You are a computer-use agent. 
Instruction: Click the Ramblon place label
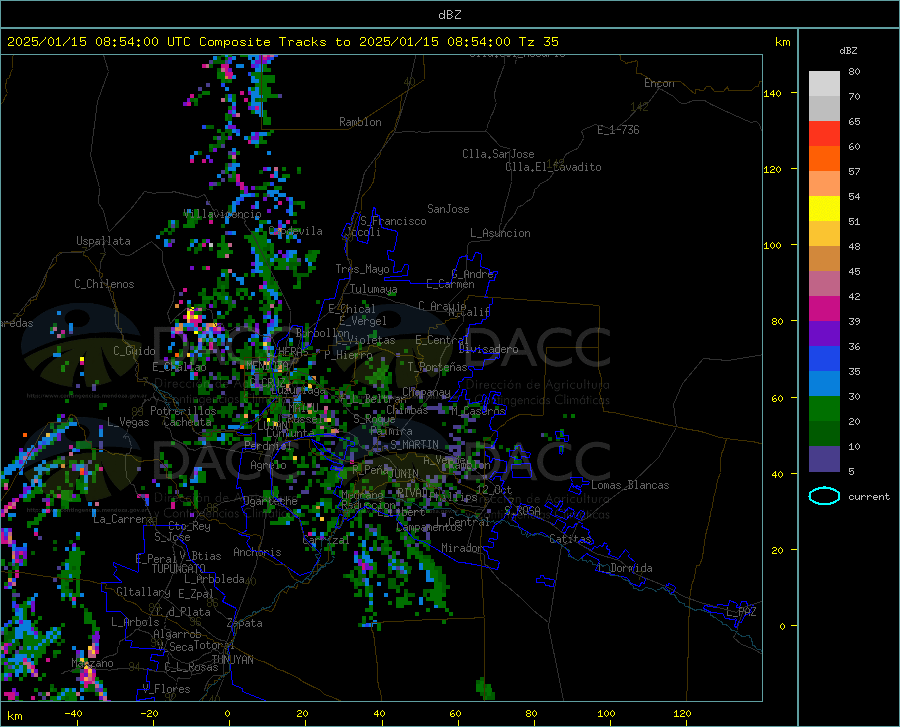pos(360,122)
